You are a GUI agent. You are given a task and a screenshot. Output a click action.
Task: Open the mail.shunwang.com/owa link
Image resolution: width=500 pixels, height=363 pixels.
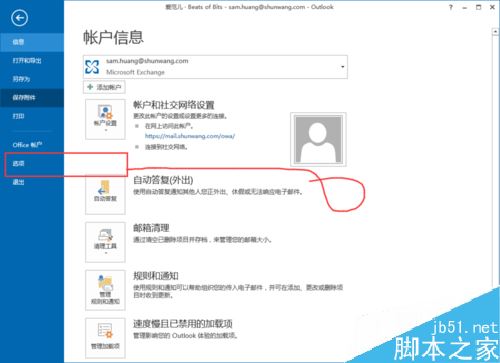[190, 136]
